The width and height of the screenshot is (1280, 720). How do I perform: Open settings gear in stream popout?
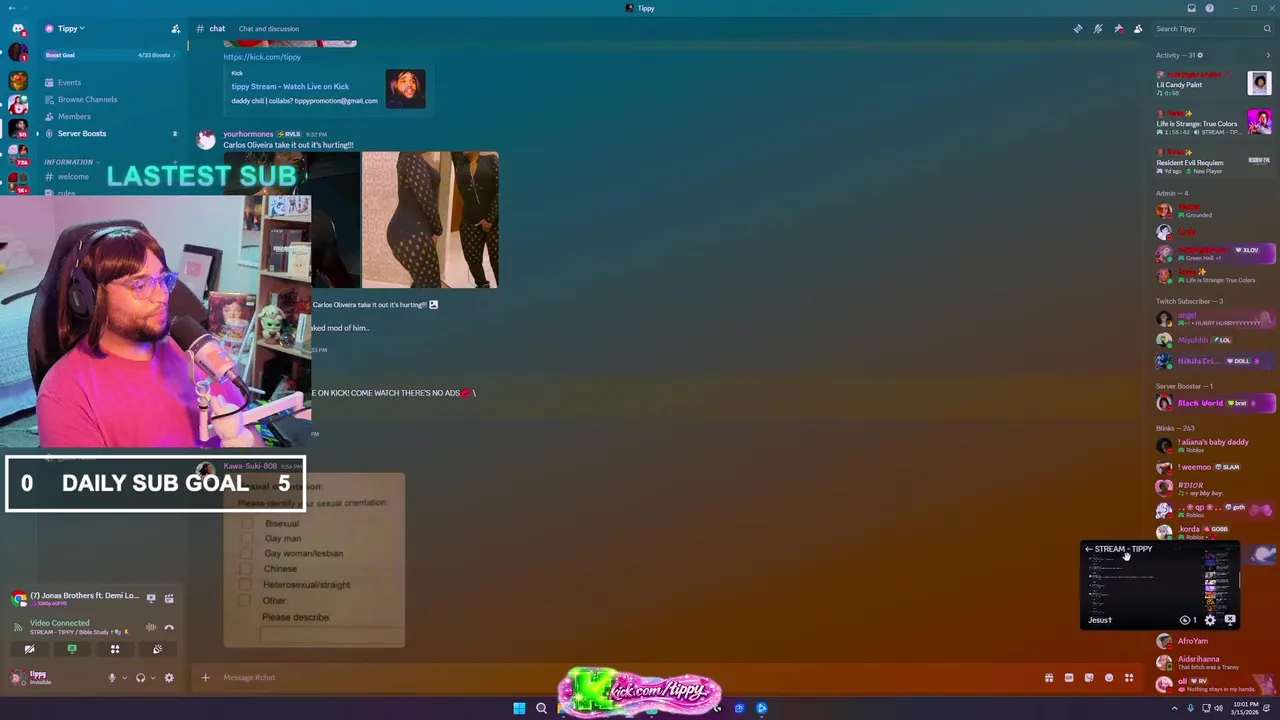pyautogui.click(x=1210, y=620)
